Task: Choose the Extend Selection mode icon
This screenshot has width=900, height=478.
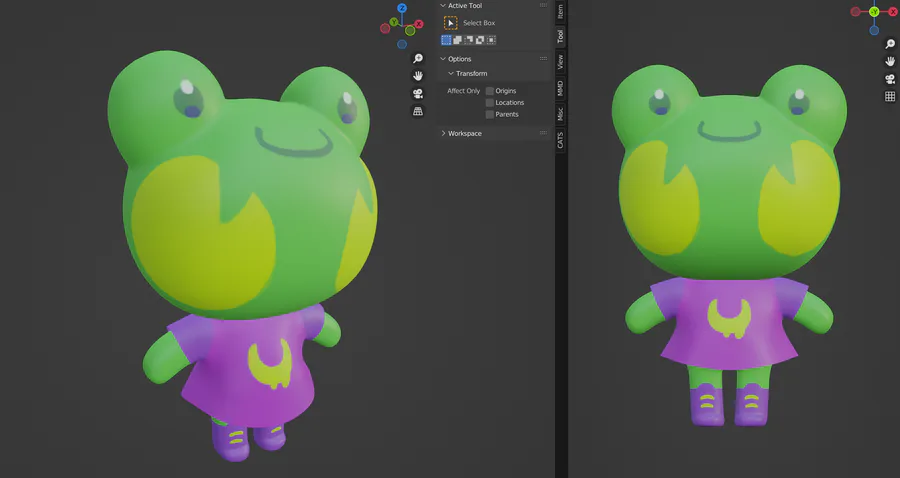Action: pyautogui.click(x=457, y=40)
